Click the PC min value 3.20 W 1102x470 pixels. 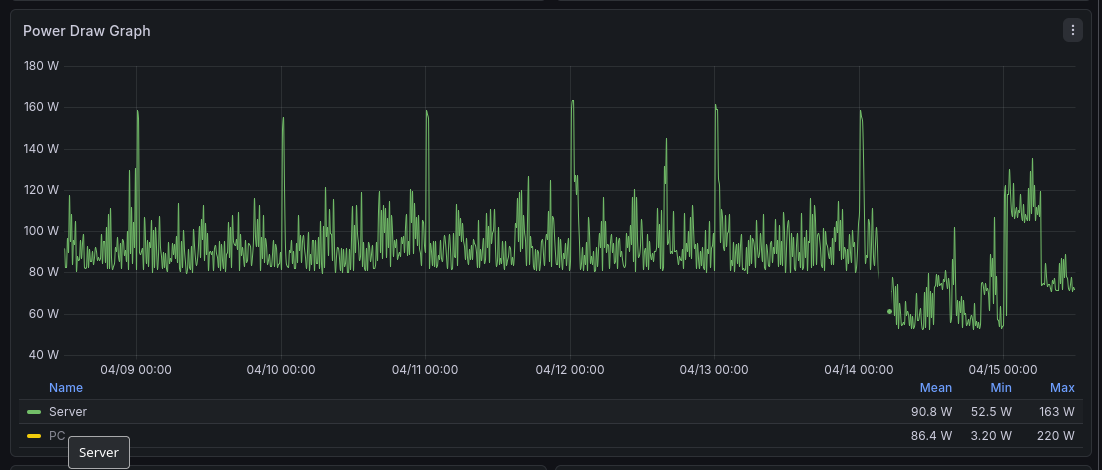(991, 436)
